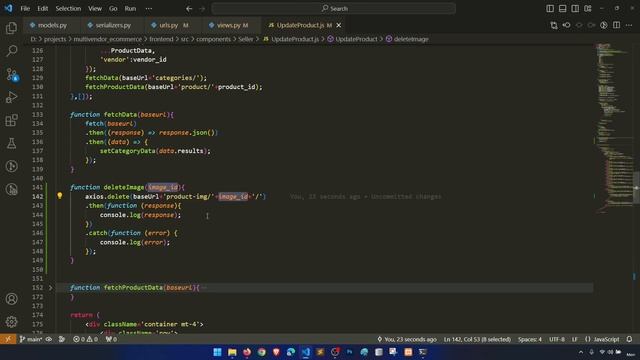Open the Testing flask view
The width and height of the screenshot is (640, 360).
tap(11, 143)
